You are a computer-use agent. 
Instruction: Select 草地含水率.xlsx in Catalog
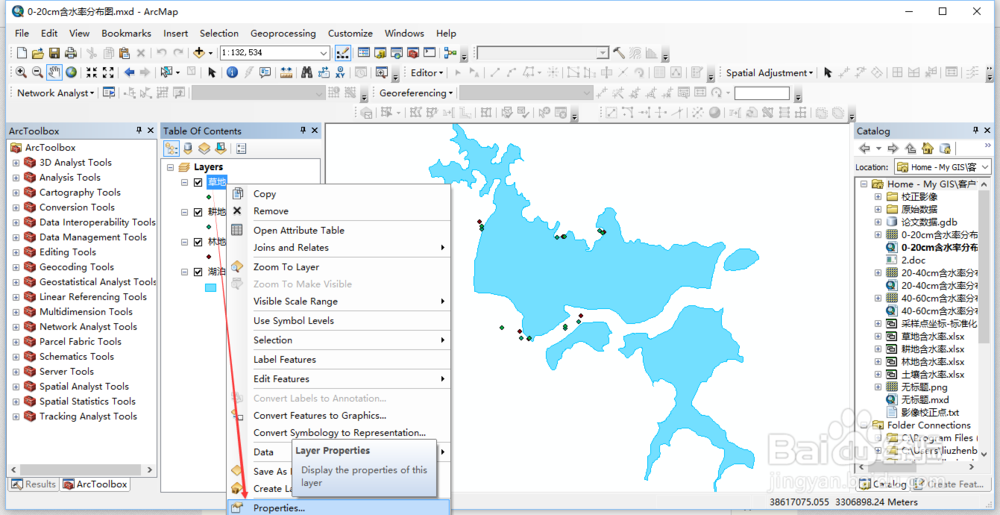coord(932,337)
